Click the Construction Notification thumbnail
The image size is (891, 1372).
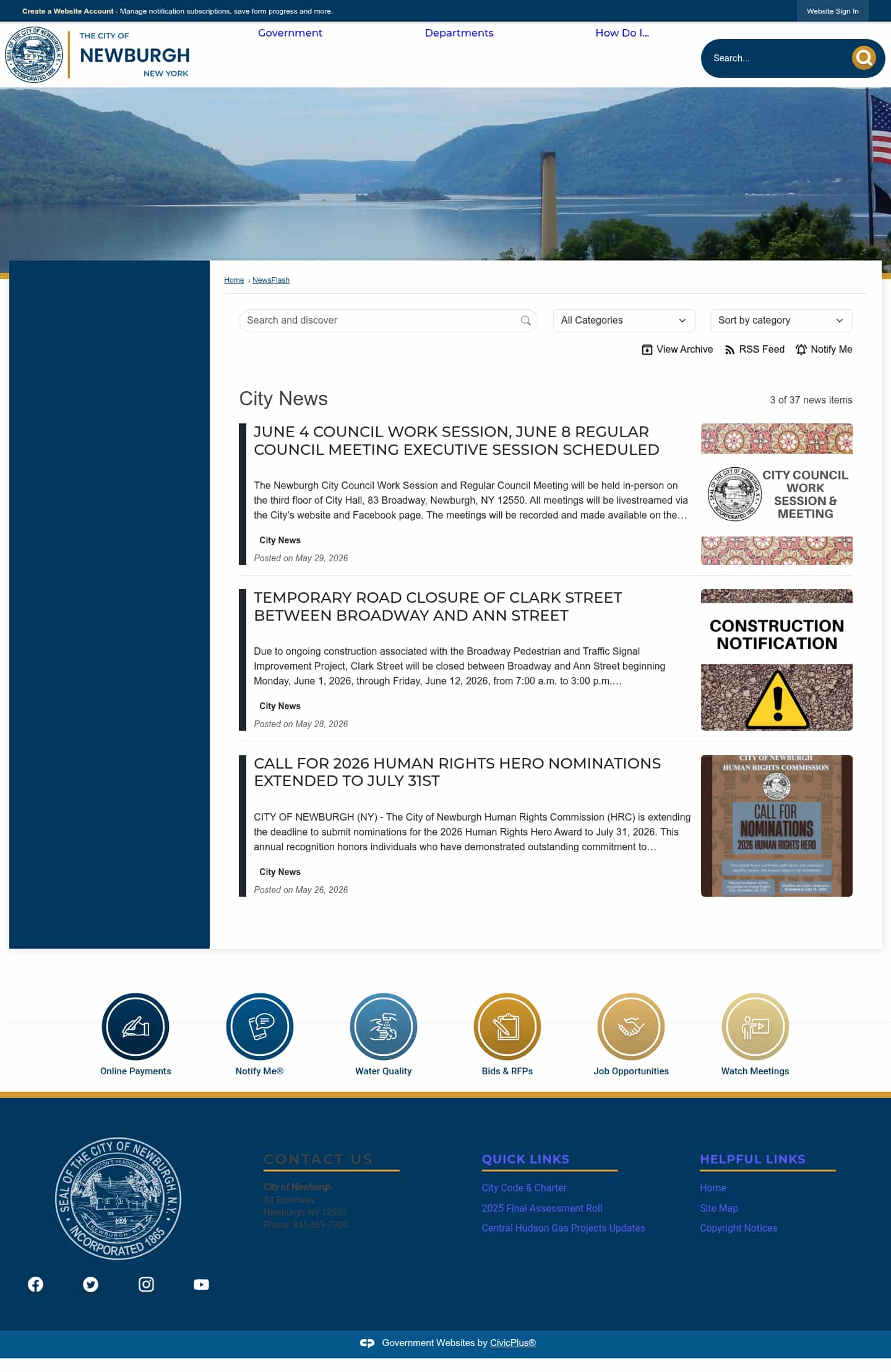coord(777,660)
